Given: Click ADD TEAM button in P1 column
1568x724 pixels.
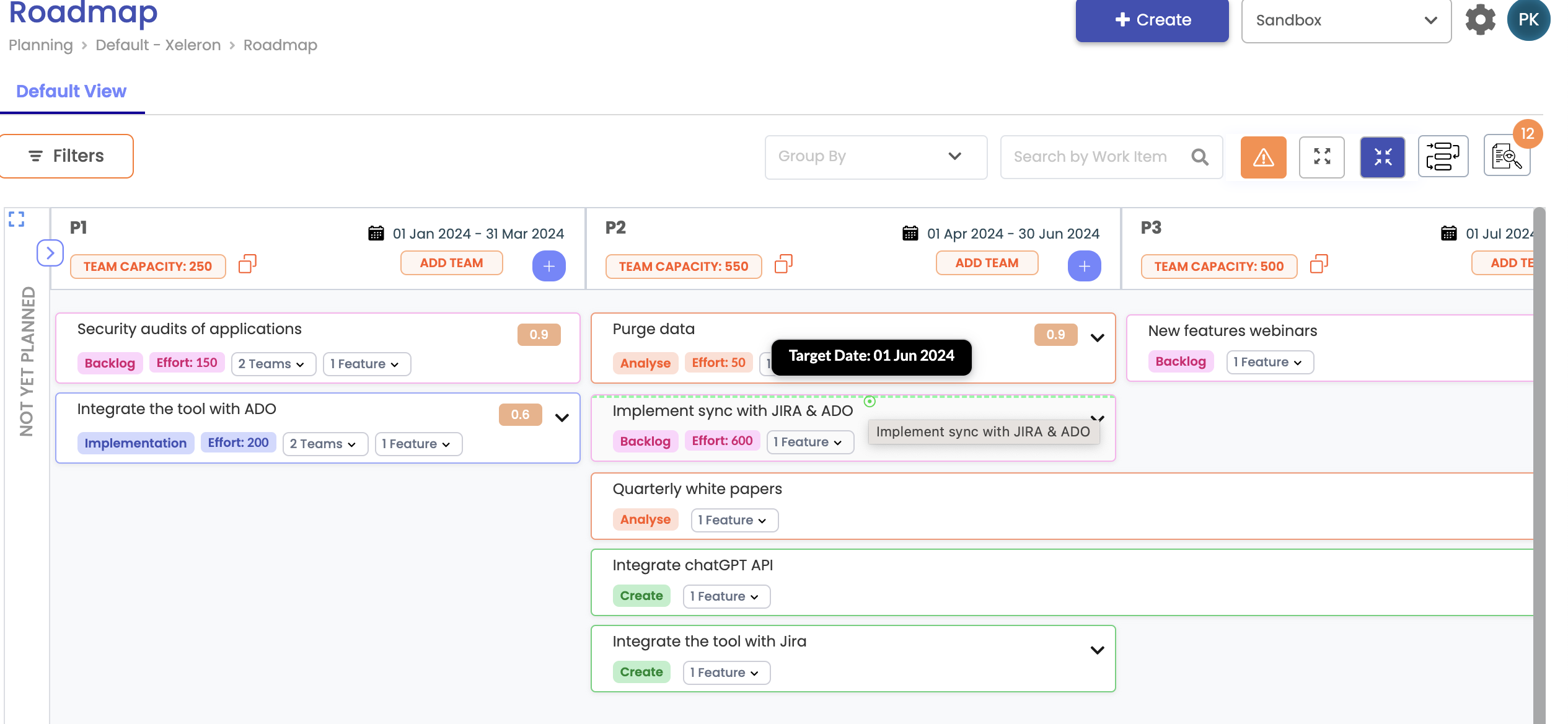Looking at the screenshot, I should point(451,263).
